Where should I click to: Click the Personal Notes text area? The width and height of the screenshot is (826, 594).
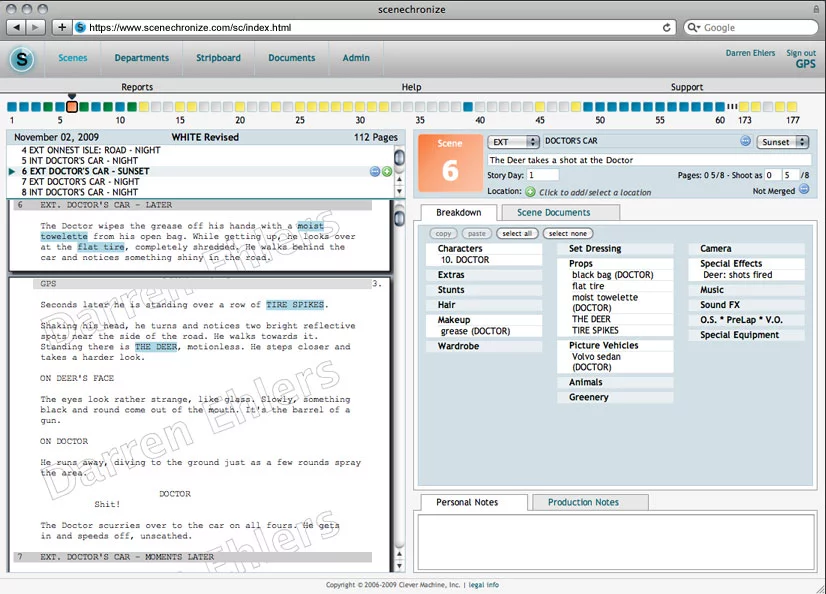(616, 542)
